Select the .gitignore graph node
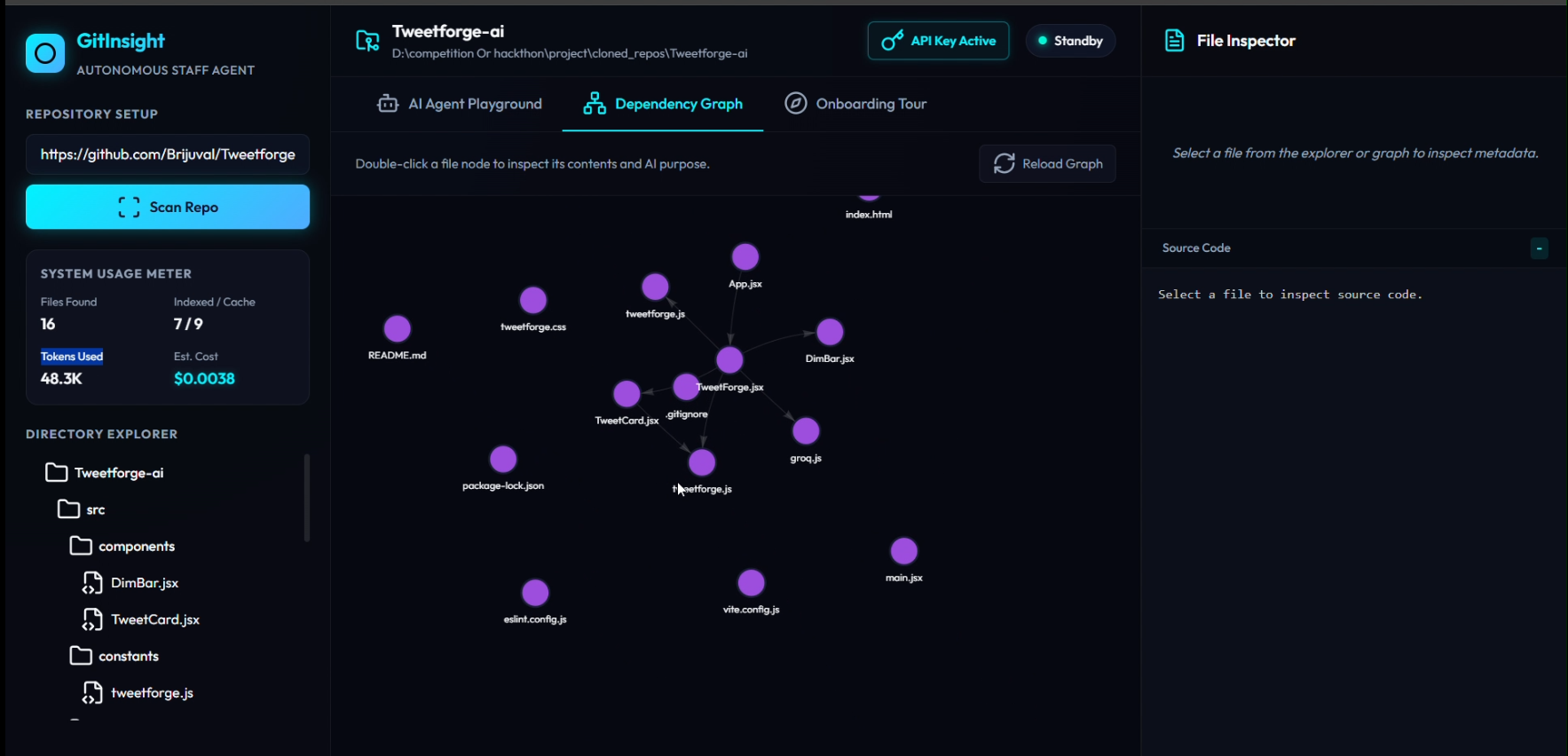The width and height of the screenshot is (1568, 756). 685,387
